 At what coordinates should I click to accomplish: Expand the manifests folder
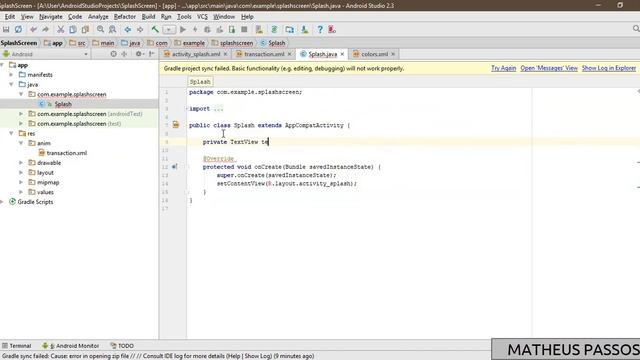(x=11, y=75)
